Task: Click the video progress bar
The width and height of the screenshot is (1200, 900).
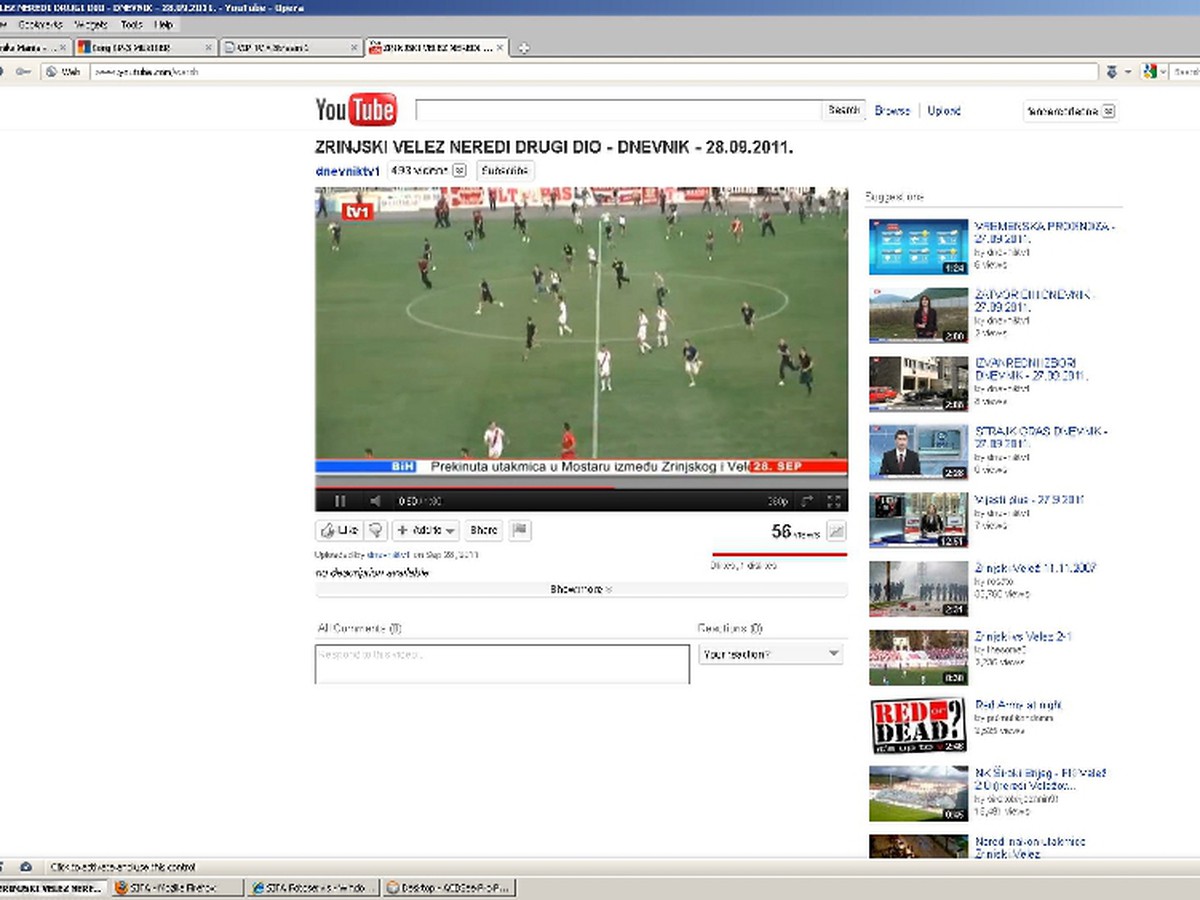Action: [x=581, y=487]
